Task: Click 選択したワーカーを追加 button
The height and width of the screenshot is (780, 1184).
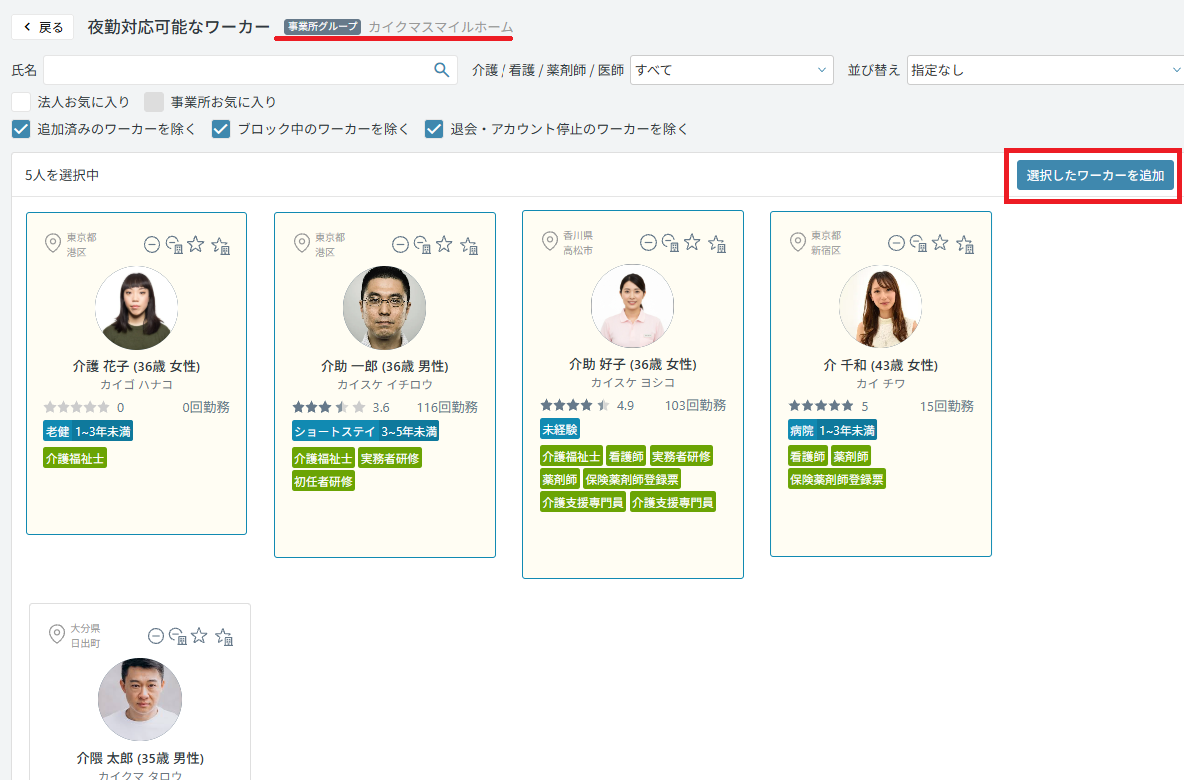Action: click(1095, 175)
